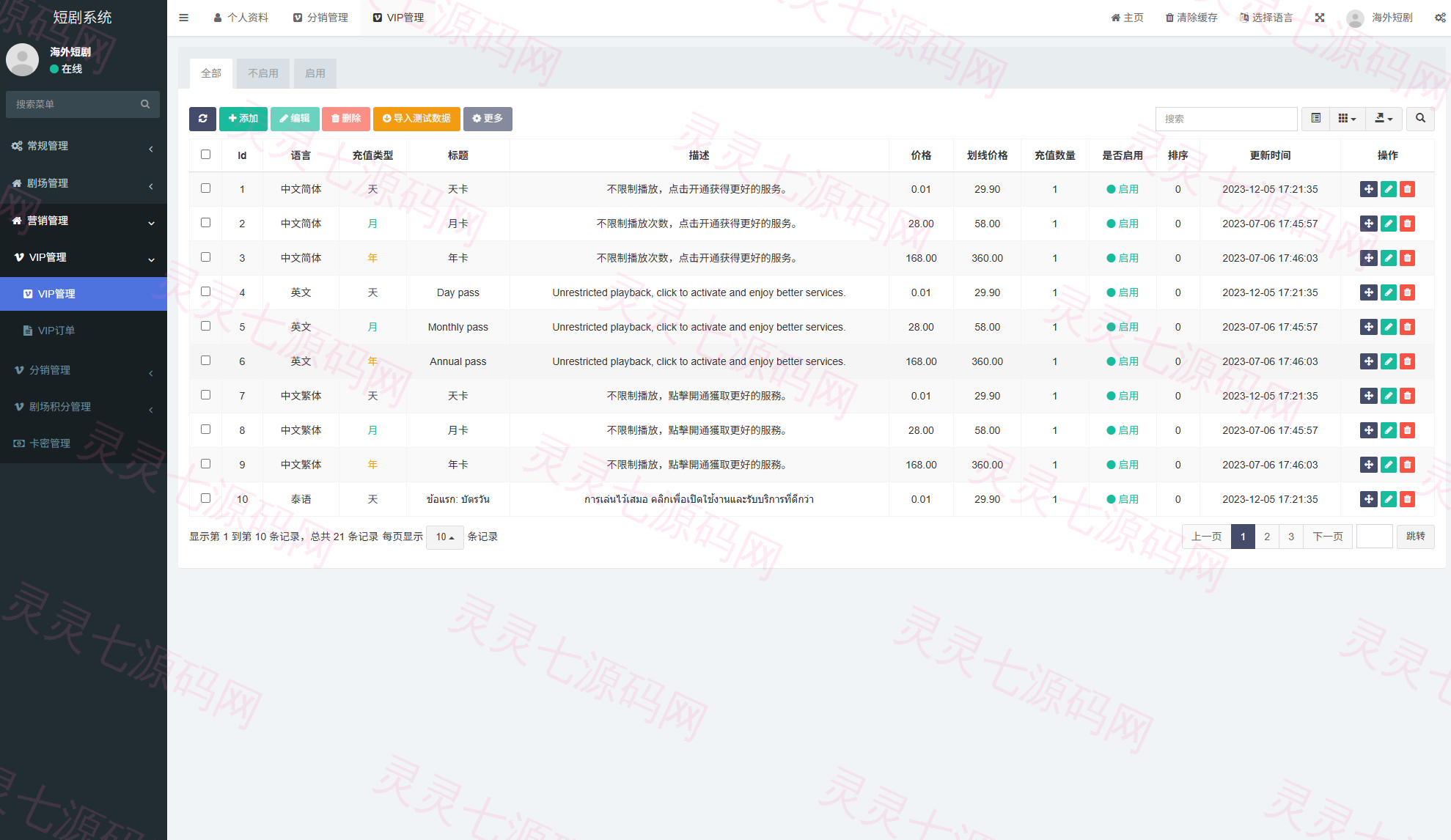The height and width of the screenshot is (840, 1451).
Task: Expand the 分销管理 sidebar menu
Action: [84, 370]
